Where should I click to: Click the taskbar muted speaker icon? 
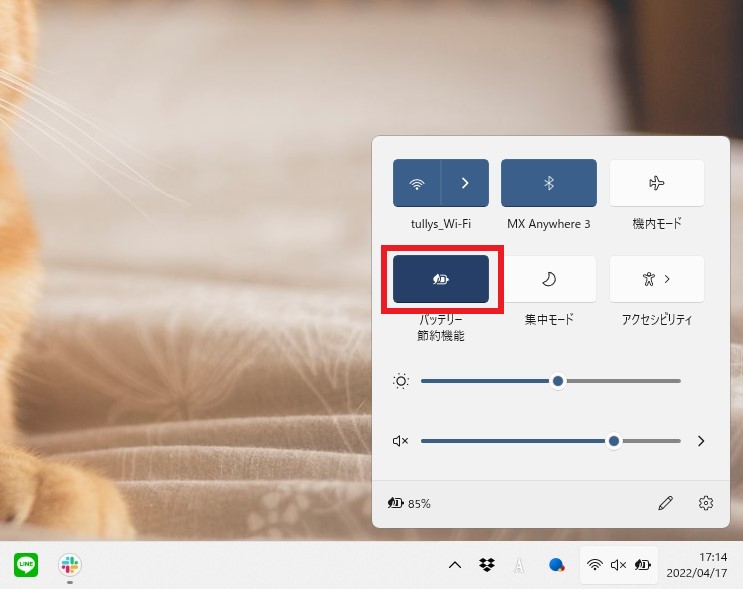618,565
